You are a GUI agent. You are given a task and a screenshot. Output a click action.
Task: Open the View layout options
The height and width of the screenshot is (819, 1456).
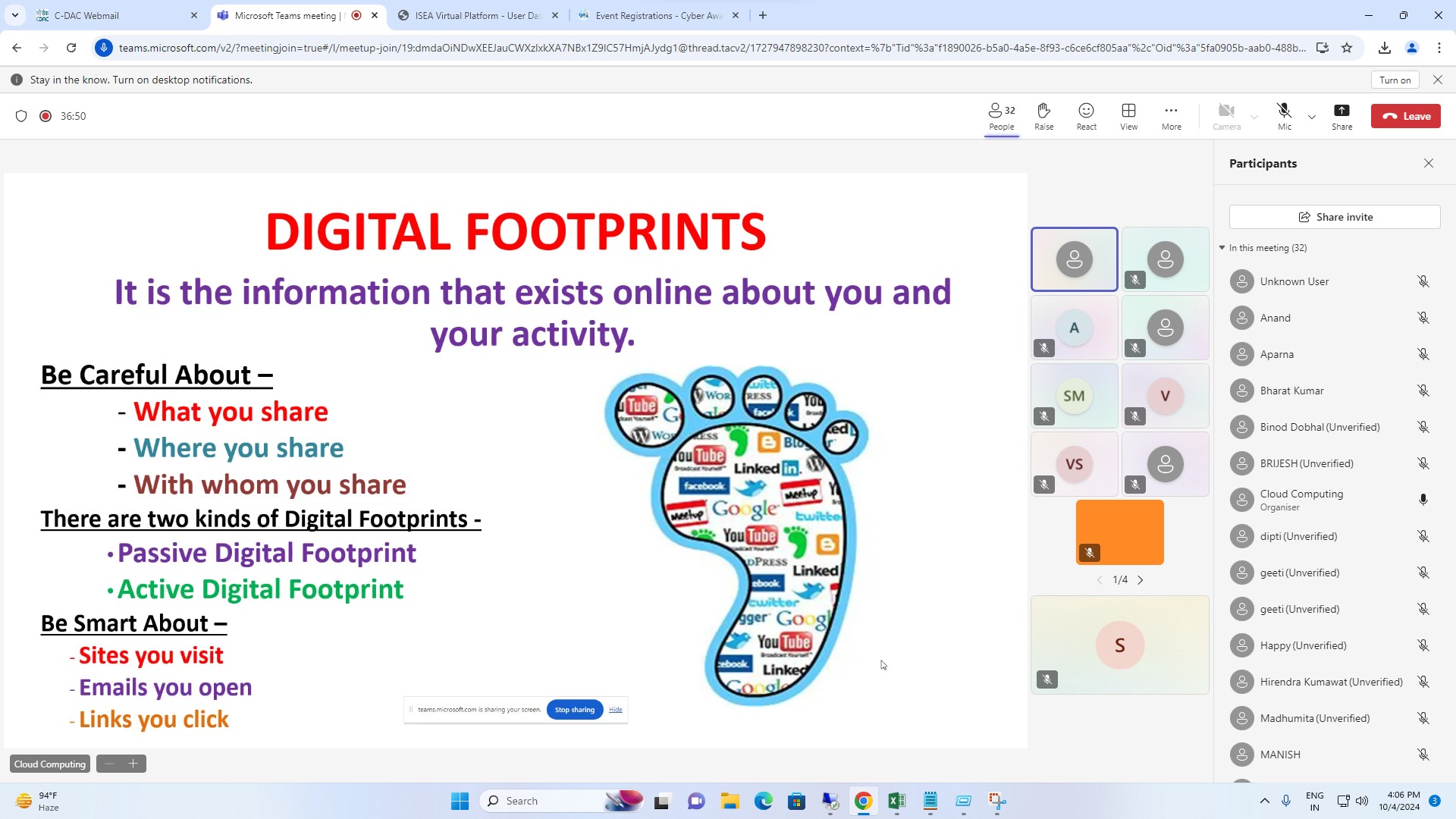1128,116
